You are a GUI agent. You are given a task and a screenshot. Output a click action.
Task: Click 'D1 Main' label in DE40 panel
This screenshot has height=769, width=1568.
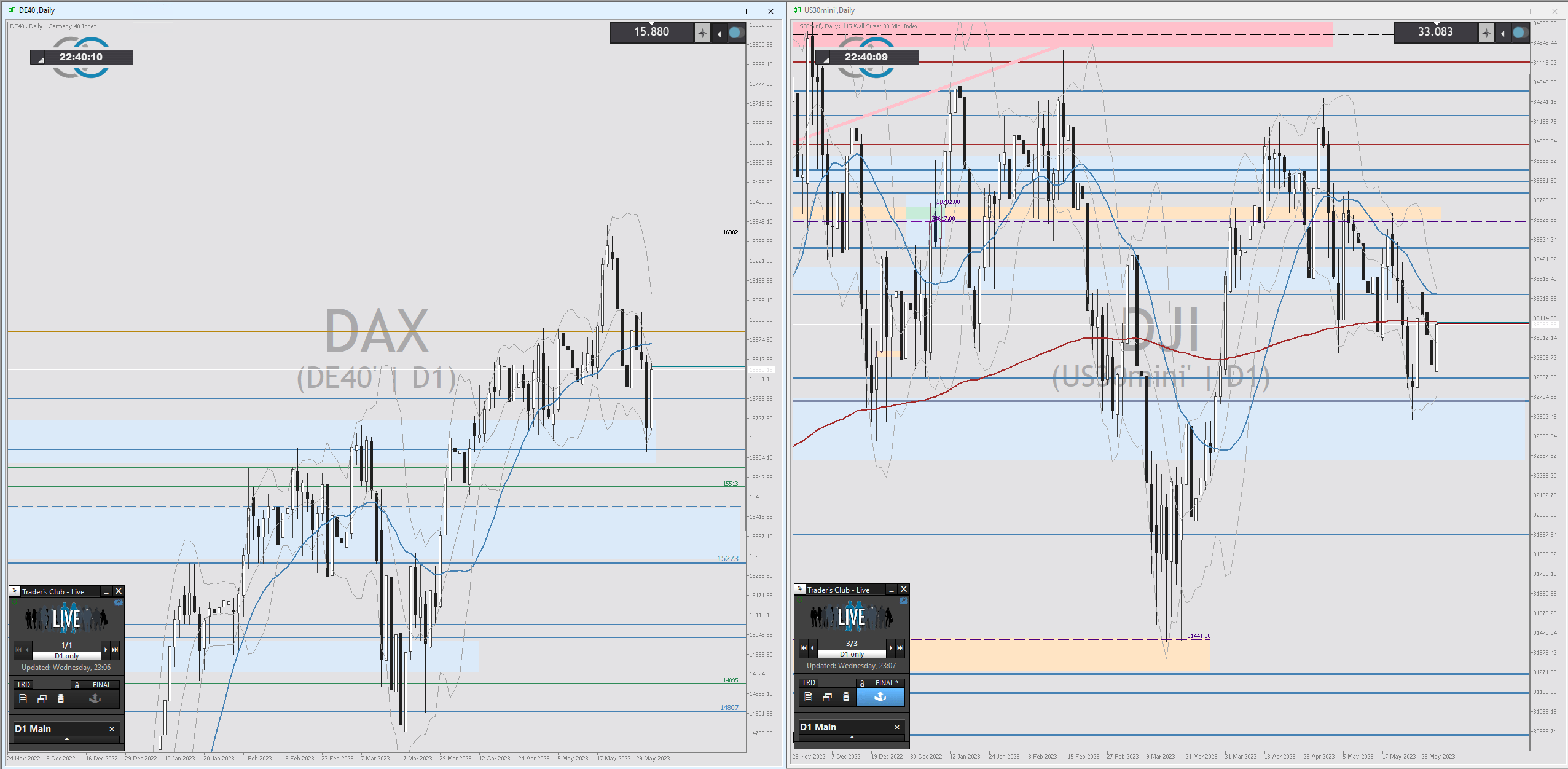[x=33, y=728]
